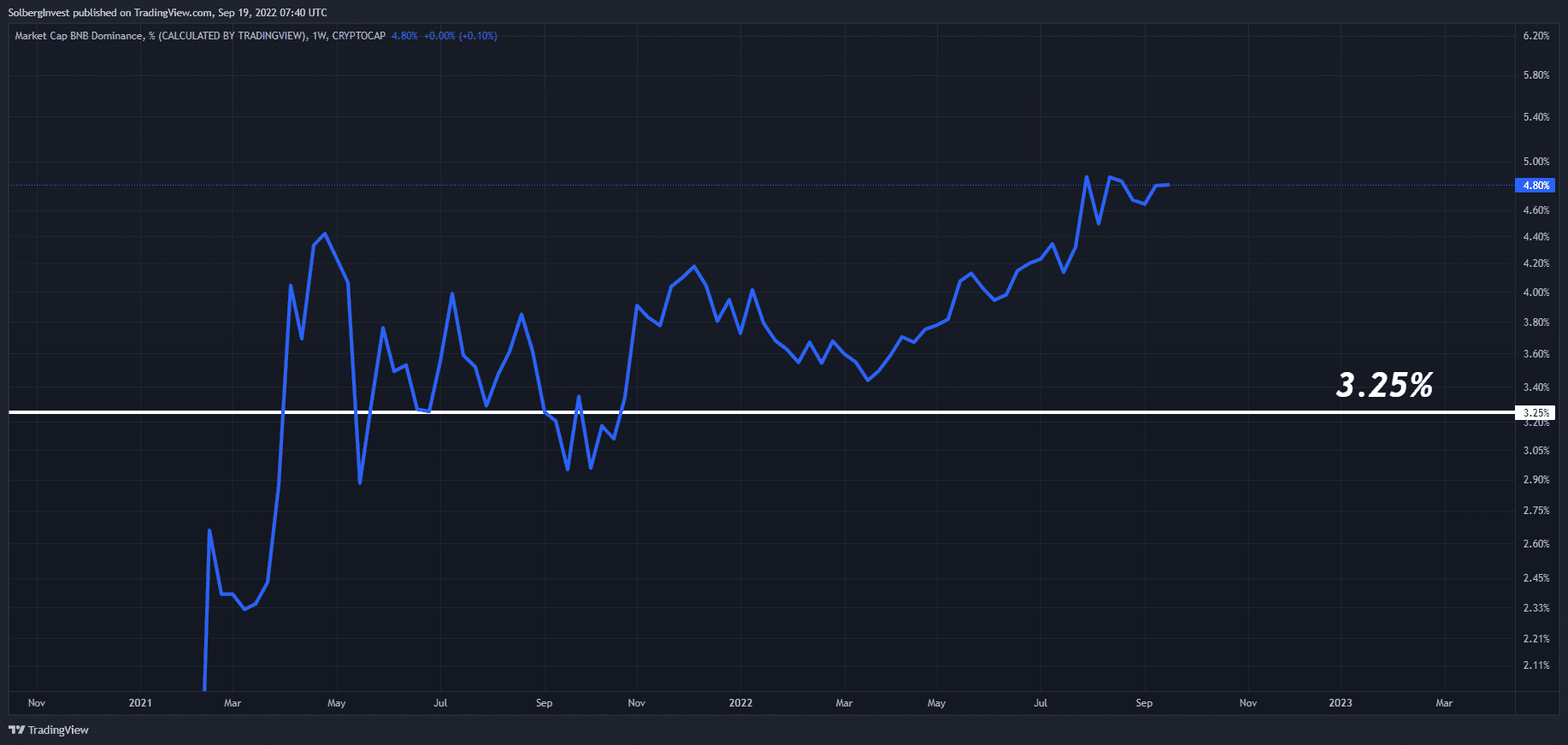This screenshot has width=1568, height=745.
Task: Click the 2022 time axis label
Action: [x=740, y=703]
